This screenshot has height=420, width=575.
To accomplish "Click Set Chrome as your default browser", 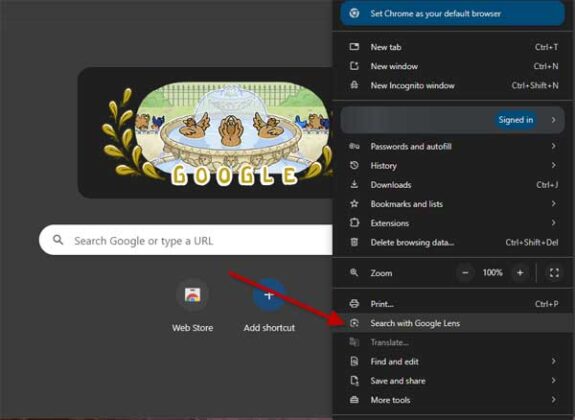I will 452,13.
